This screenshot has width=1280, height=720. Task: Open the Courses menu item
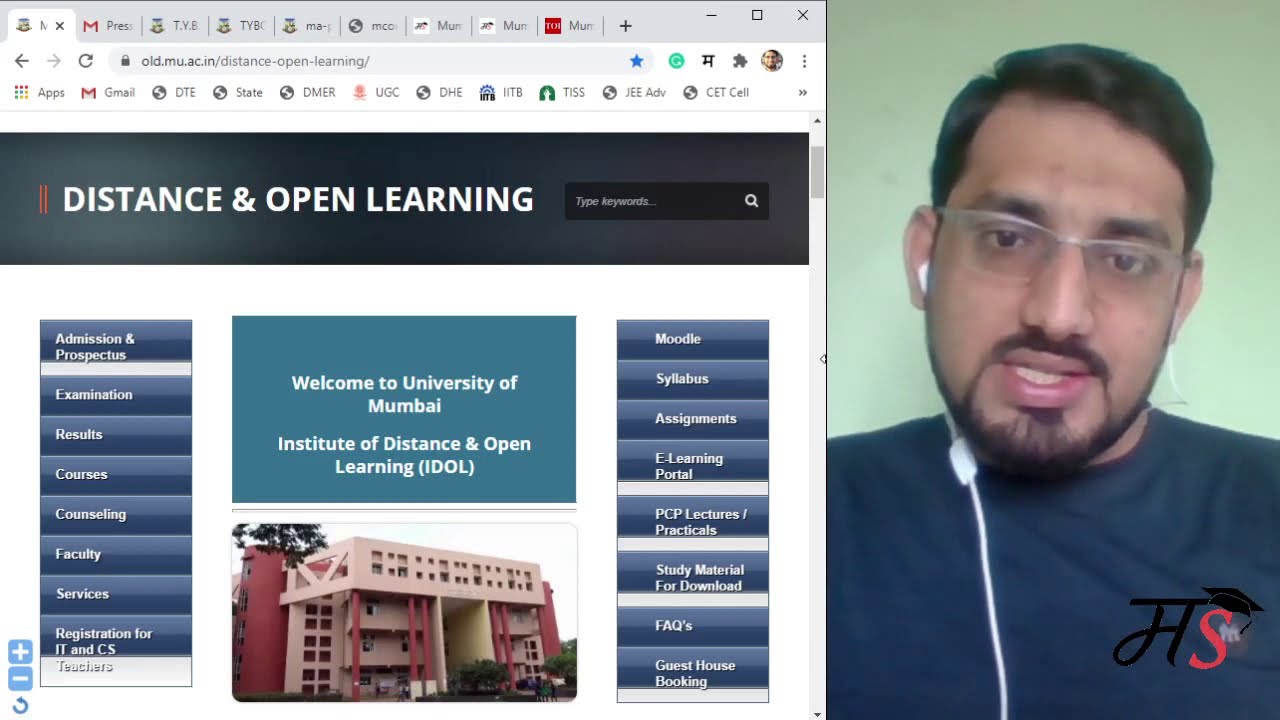116,475
